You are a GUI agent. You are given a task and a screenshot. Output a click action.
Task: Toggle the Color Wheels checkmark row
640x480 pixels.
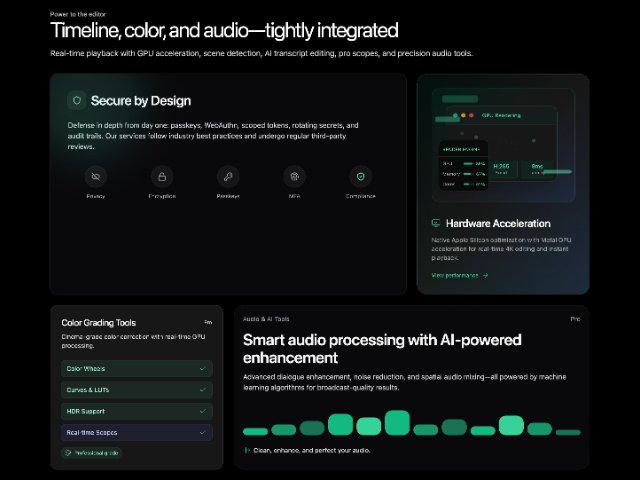pyautogui.click(x=137, y=369)
